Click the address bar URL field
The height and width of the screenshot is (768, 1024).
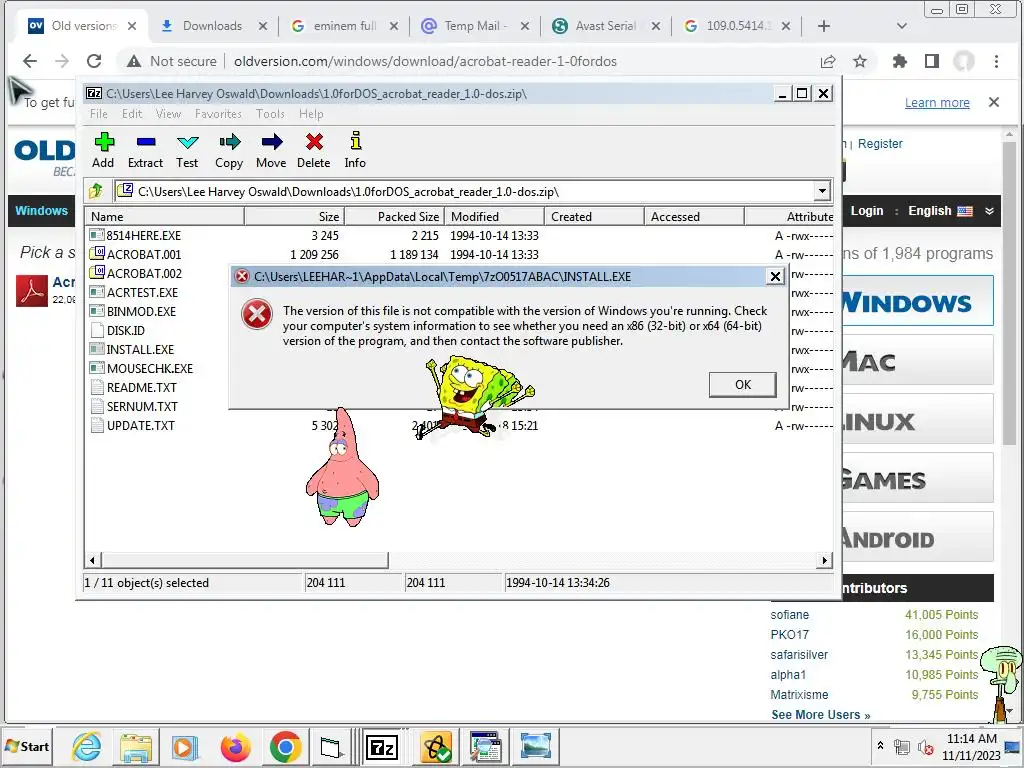pyautogui.click(x=424, y=61)
